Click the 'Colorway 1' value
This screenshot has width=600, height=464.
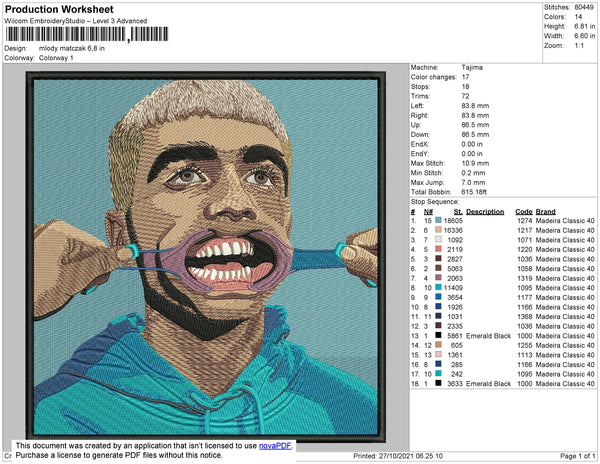point(56,58)
